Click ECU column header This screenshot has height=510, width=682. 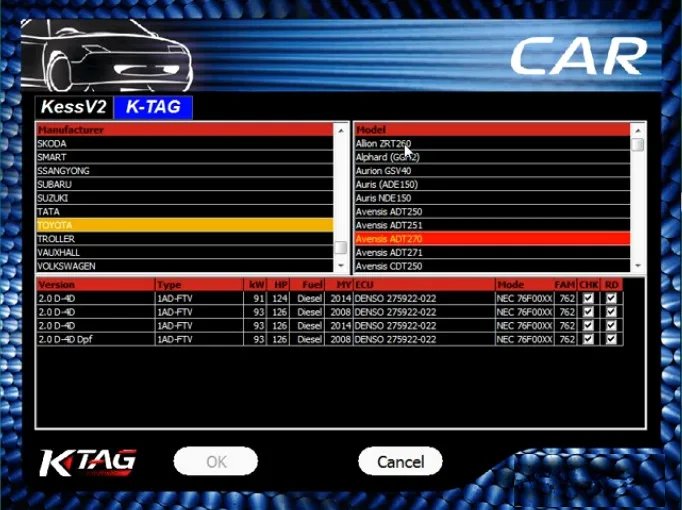424,285
